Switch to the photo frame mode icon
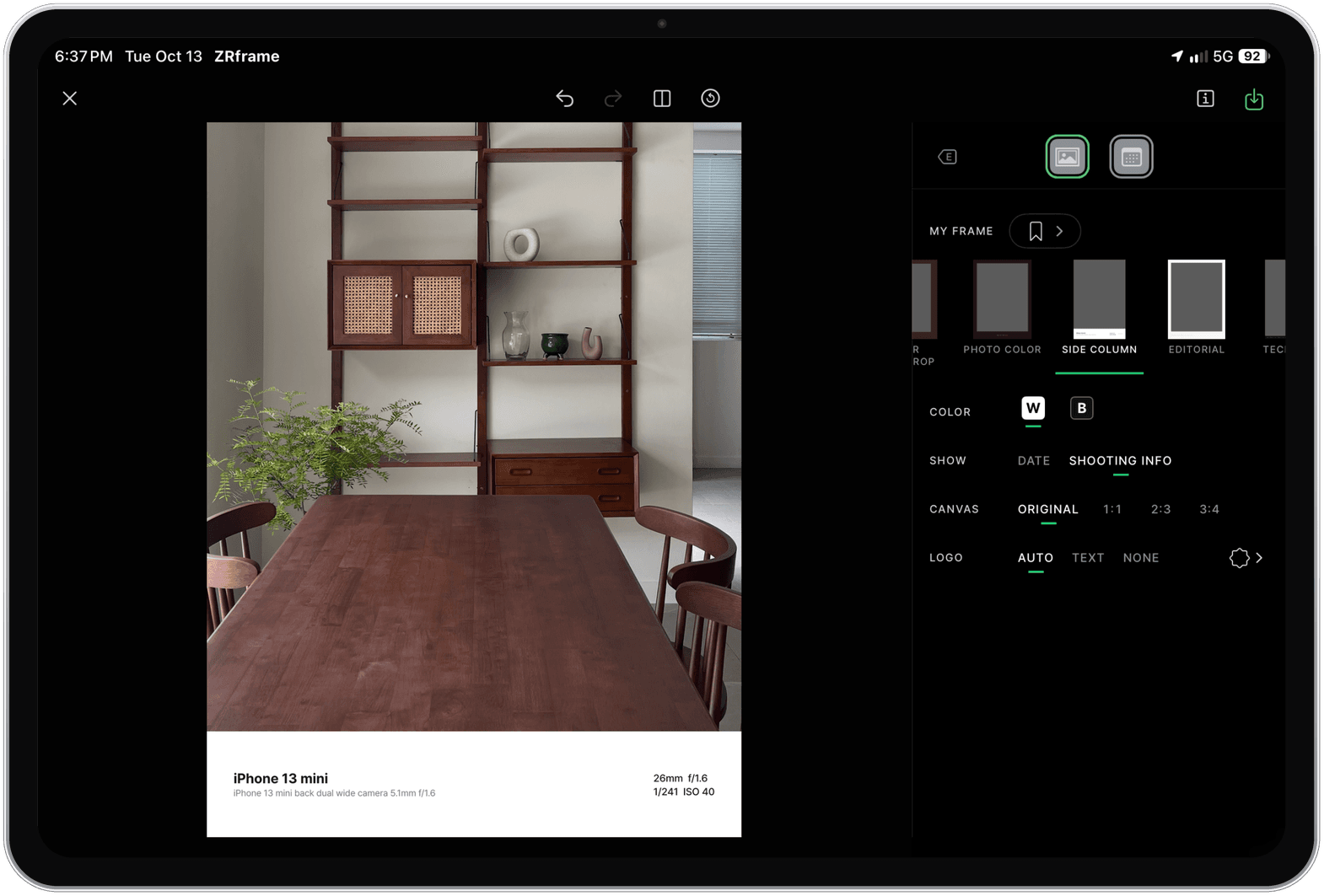The height and width of the screenshot is (896, 1324). 1068,157
